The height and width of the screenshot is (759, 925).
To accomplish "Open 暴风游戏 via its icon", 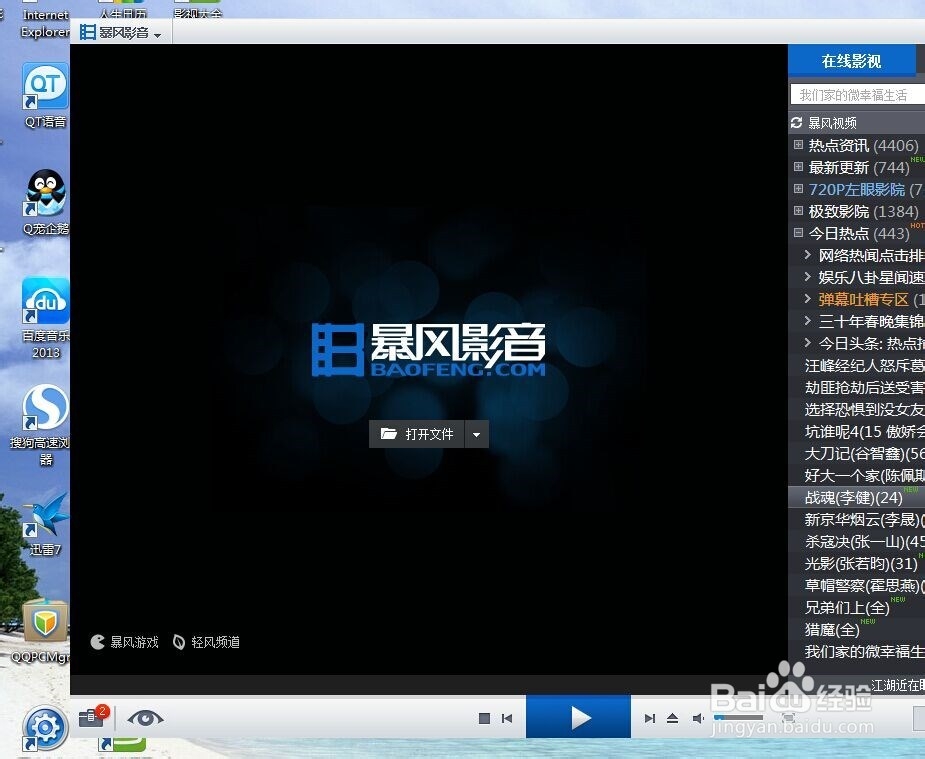I will [97, 642].
